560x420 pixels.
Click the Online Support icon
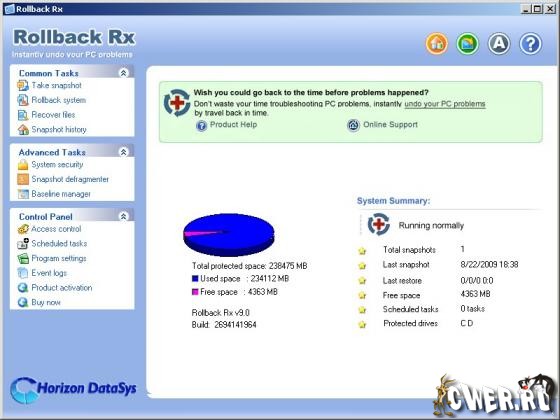point(353,125)
